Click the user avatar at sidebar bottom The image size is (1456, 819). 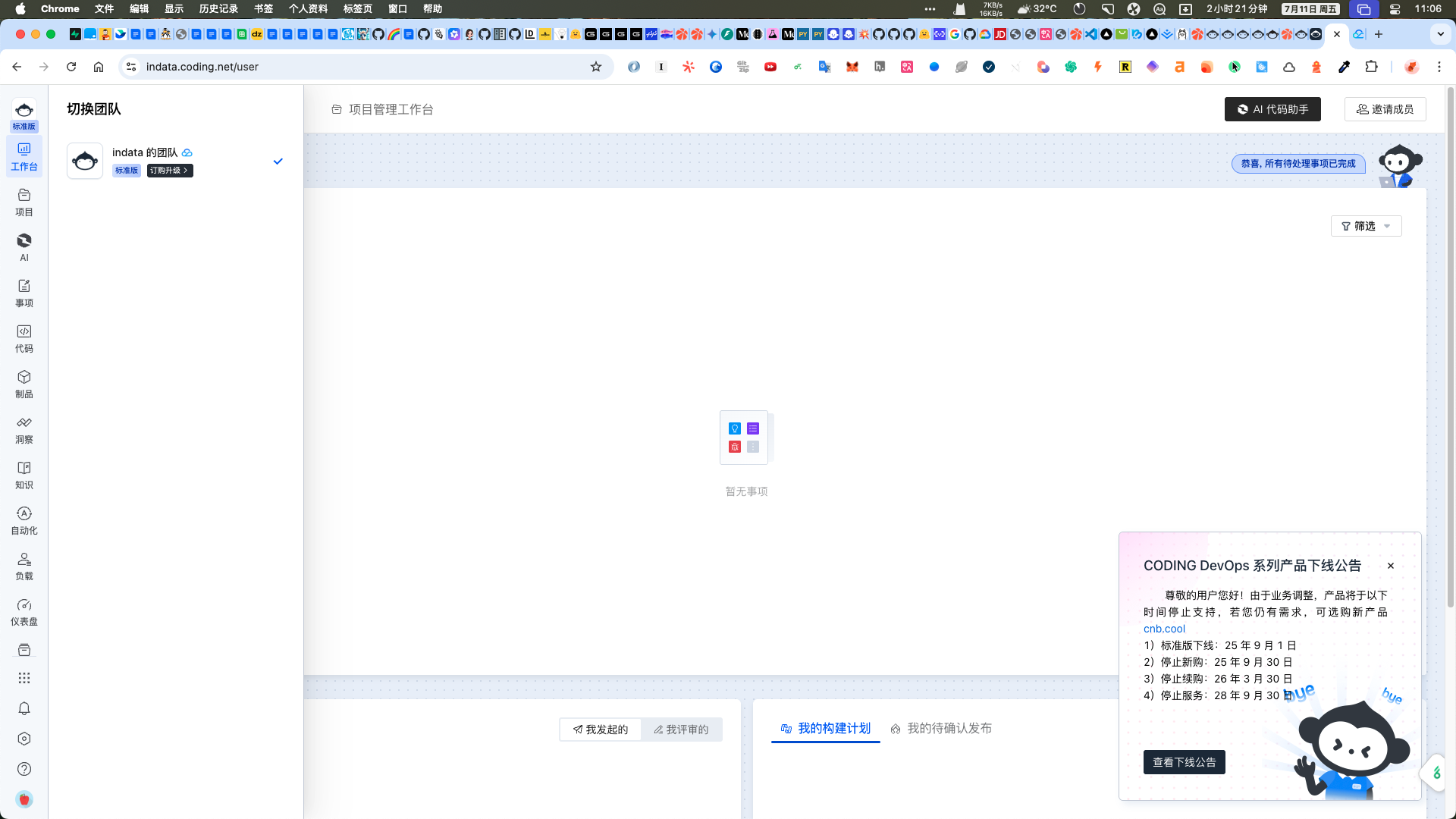[24, 799]
